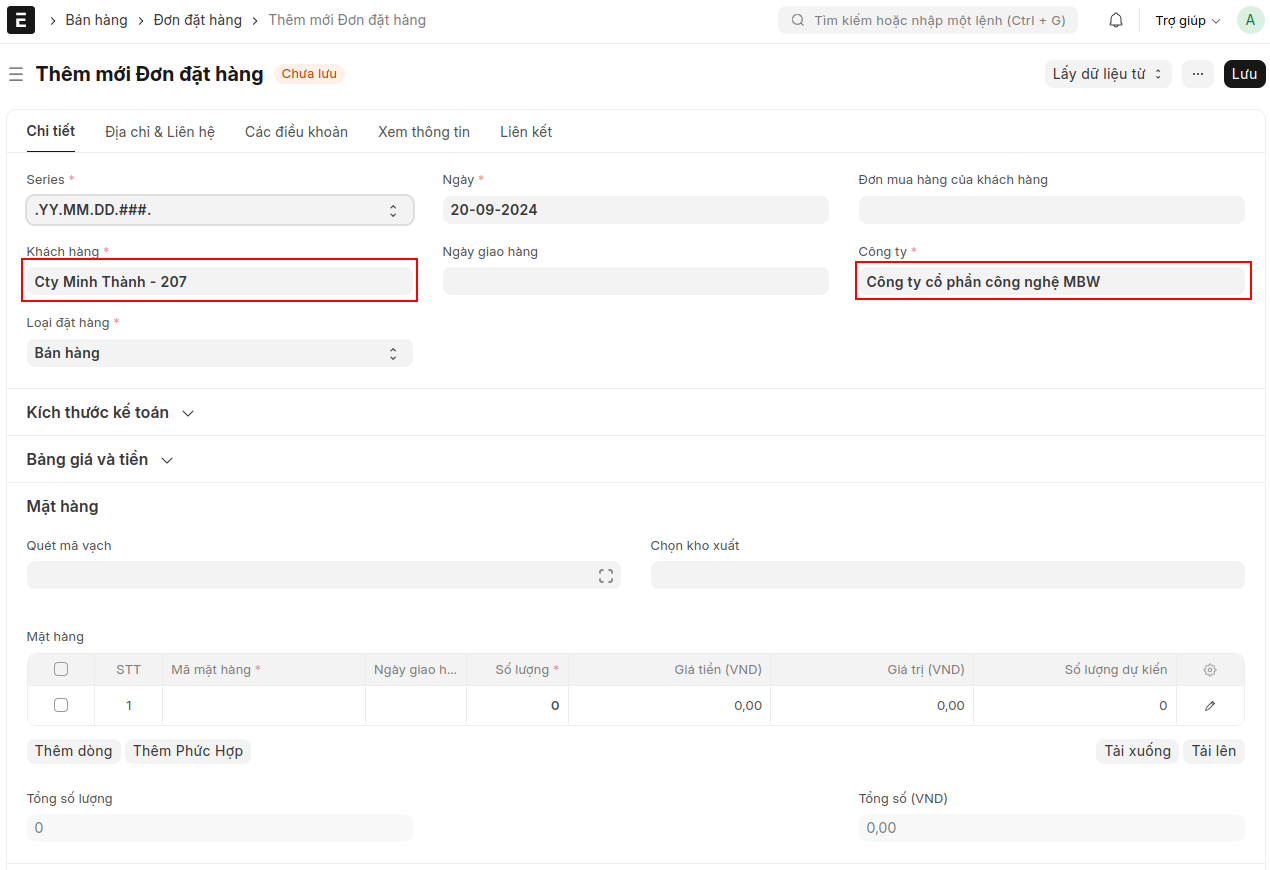Open the user avatar menu
Image resolution: width=1270 pixels, height=870 pixels.
click(1249, 20)
